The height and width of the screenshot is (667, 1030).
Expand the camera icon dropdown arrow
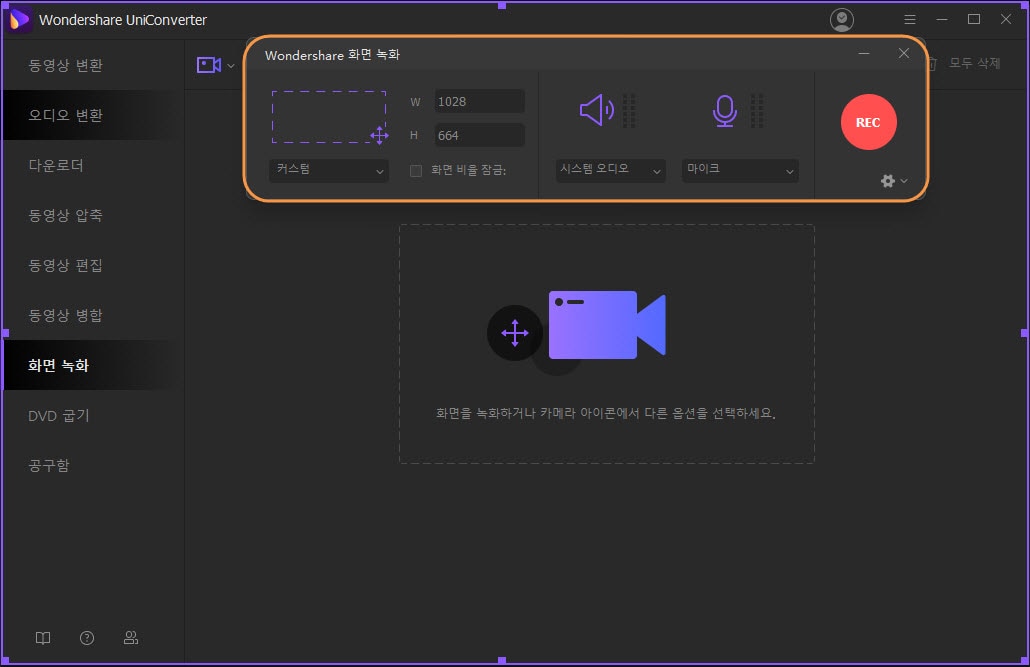tap(231, 66)
